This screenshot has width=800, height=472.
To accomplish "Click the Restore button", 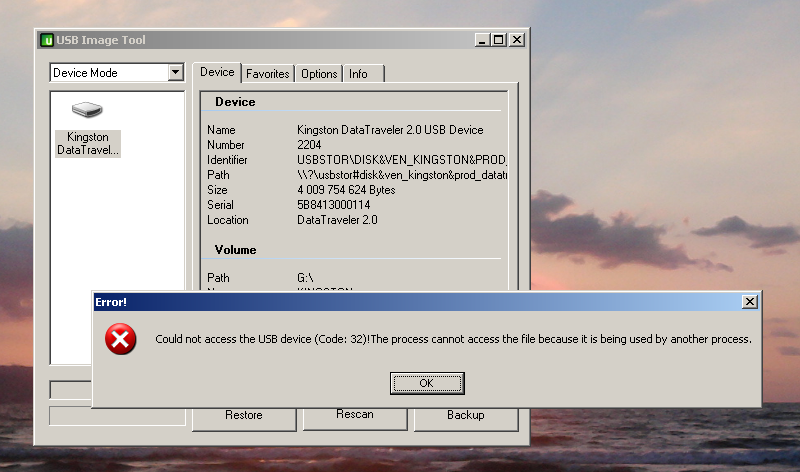I will coord(244,419).
